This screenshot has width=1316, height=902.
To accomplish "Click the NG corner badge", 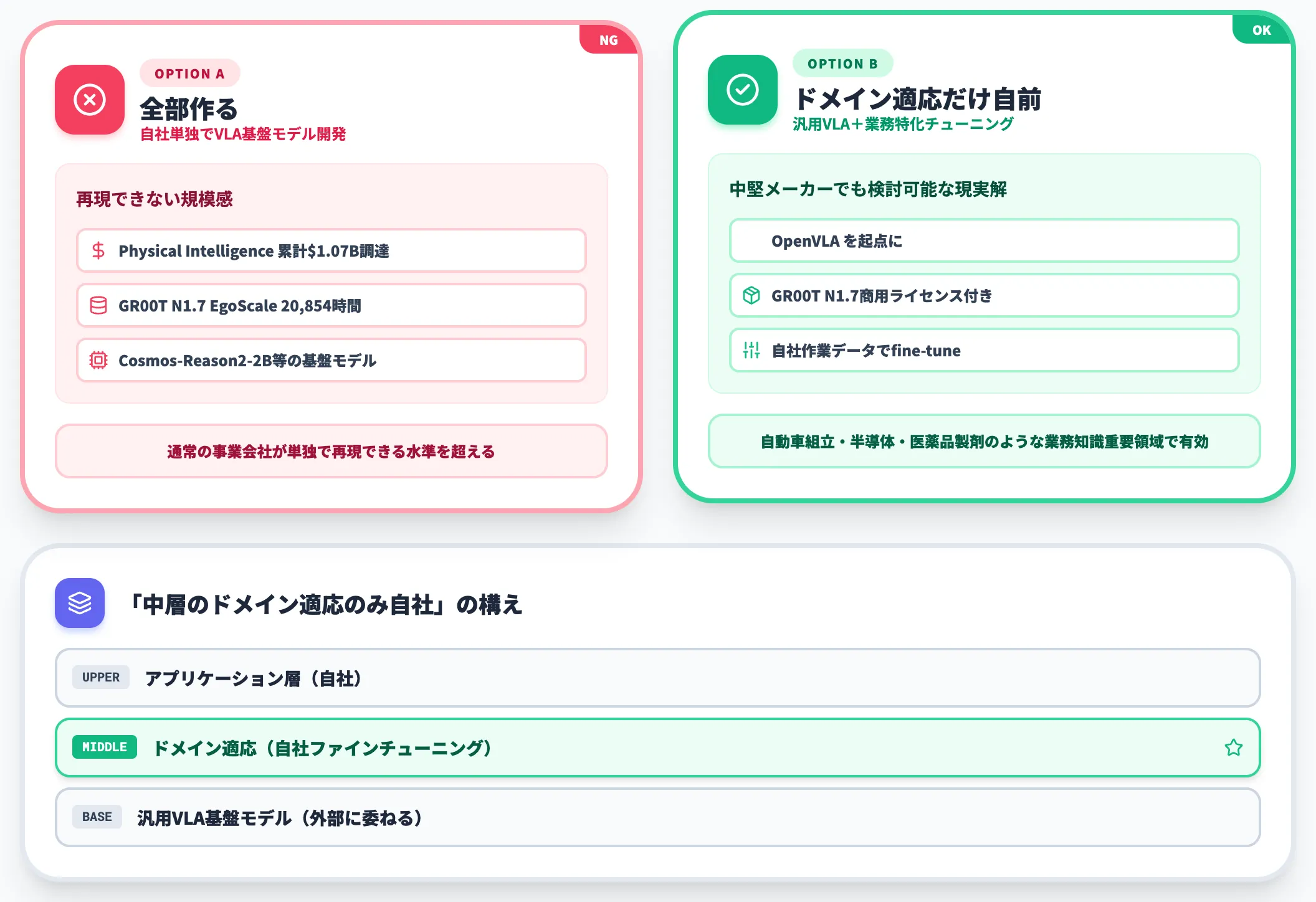I will [609, 40].
